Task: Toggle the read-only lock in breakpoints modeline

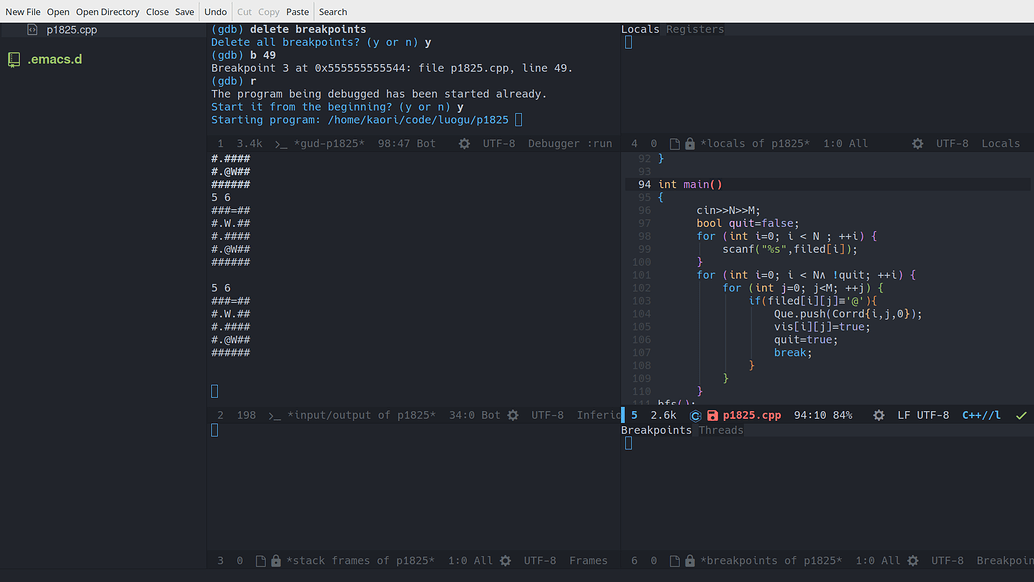Action: [x=688, y=560]
